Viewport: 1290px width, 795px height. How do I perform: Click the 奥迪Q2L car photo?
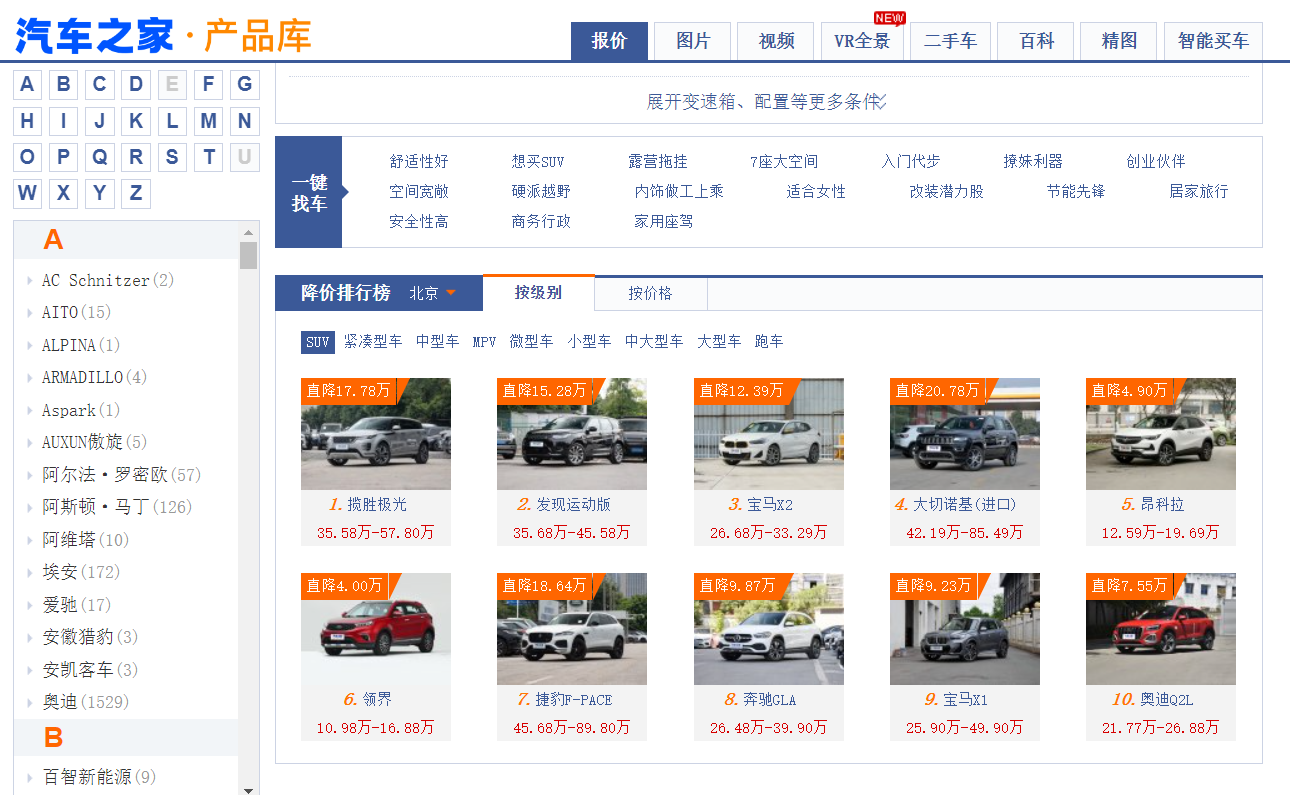pos(1160,628)
